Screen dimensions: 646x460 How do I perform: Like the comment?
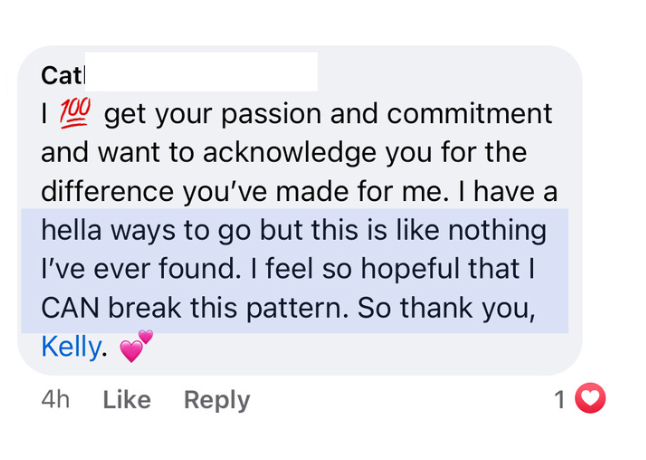126,400
